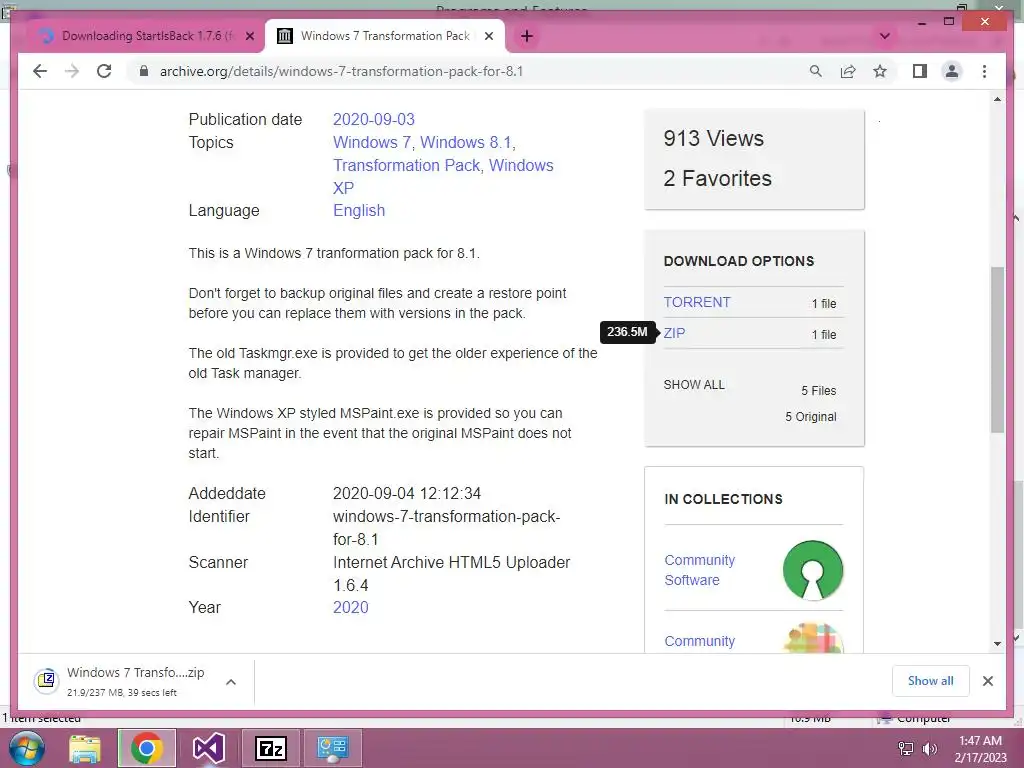Click the 2 Favorites text
The height and width of the screenshot is (768, 1024).
point(717,178)
